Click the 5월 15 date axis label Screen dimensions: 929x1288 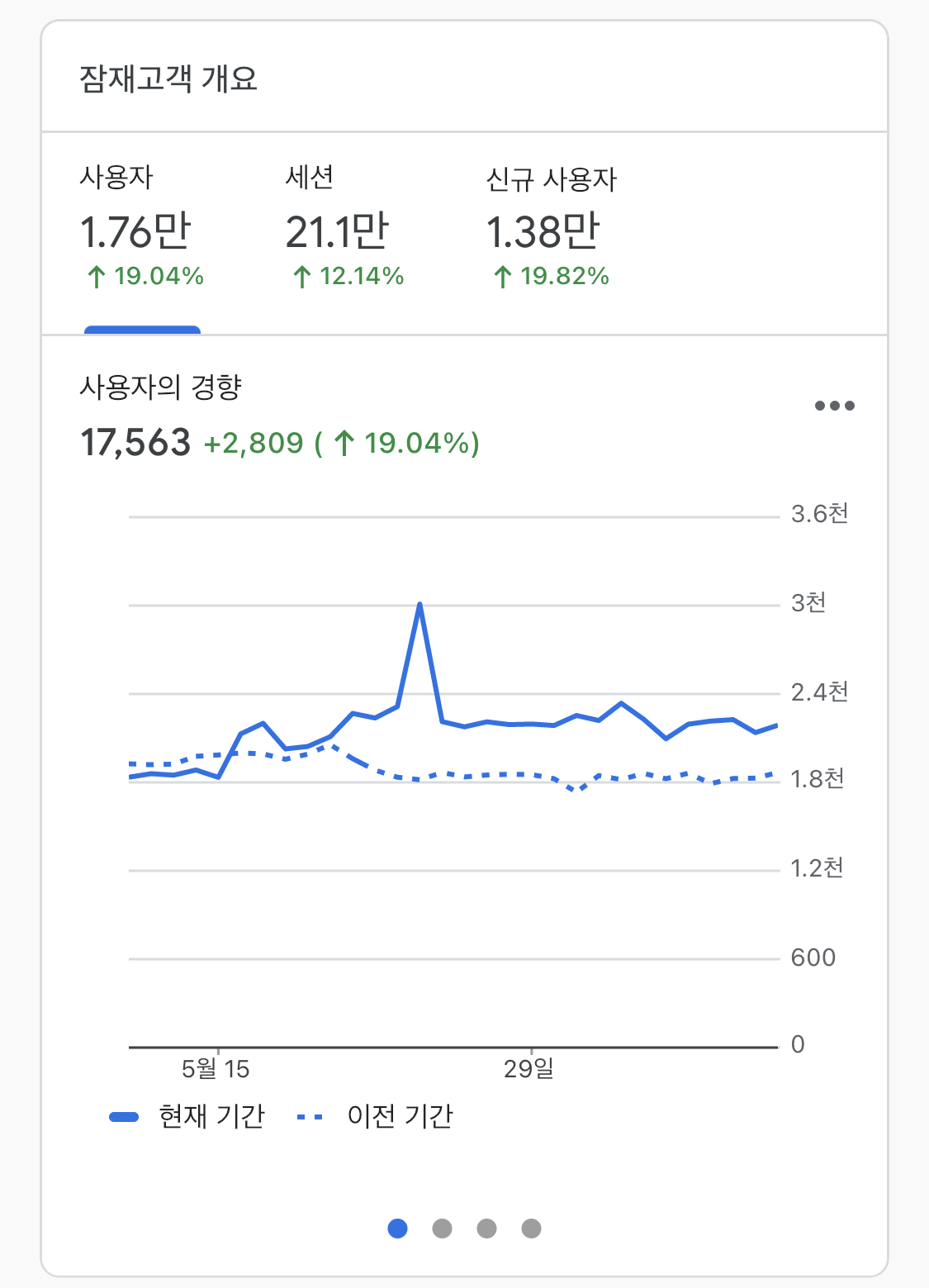pyautogui.click(x=216, y=1069)
